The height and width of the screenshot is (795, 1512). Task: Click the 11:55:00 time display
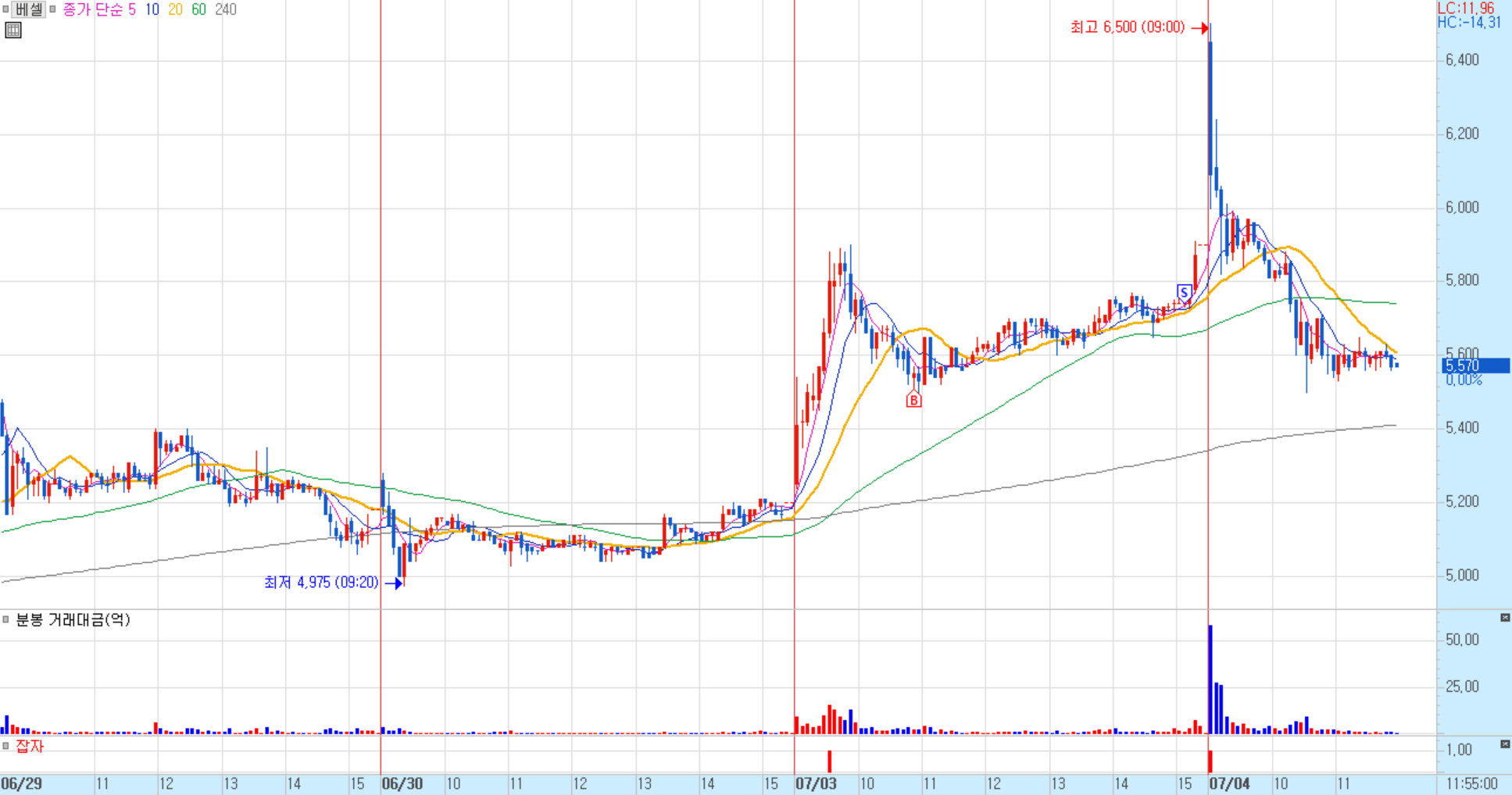pos(1472,783)
